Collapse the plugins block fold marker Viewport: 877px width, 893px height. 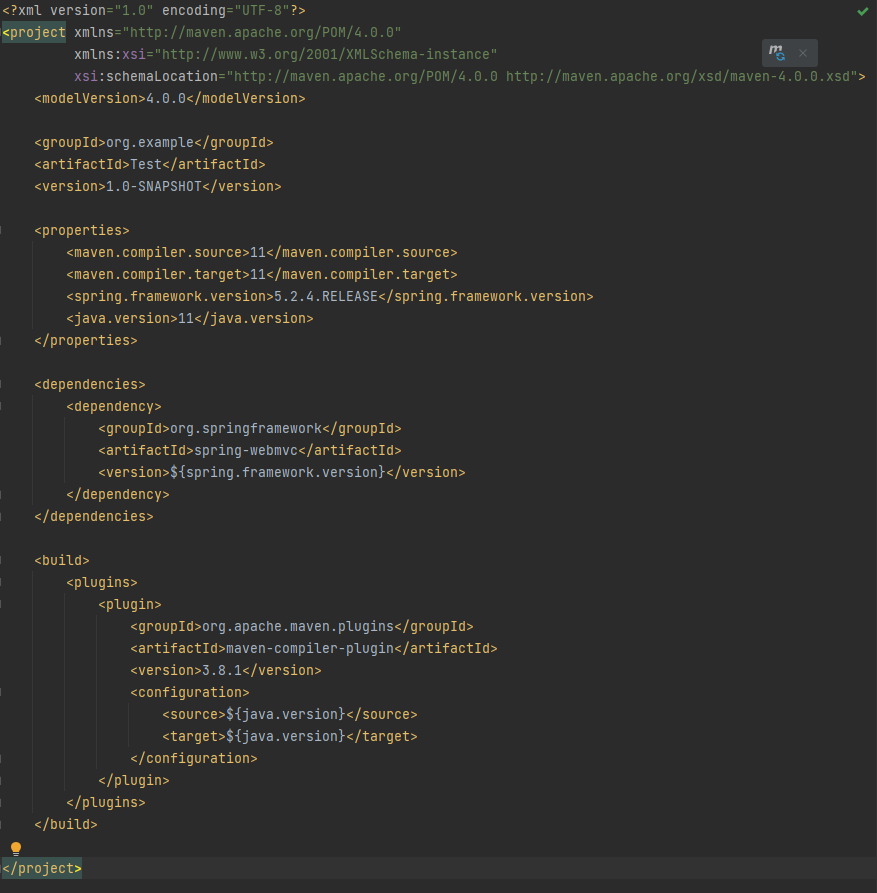click(x=1, y=583)
